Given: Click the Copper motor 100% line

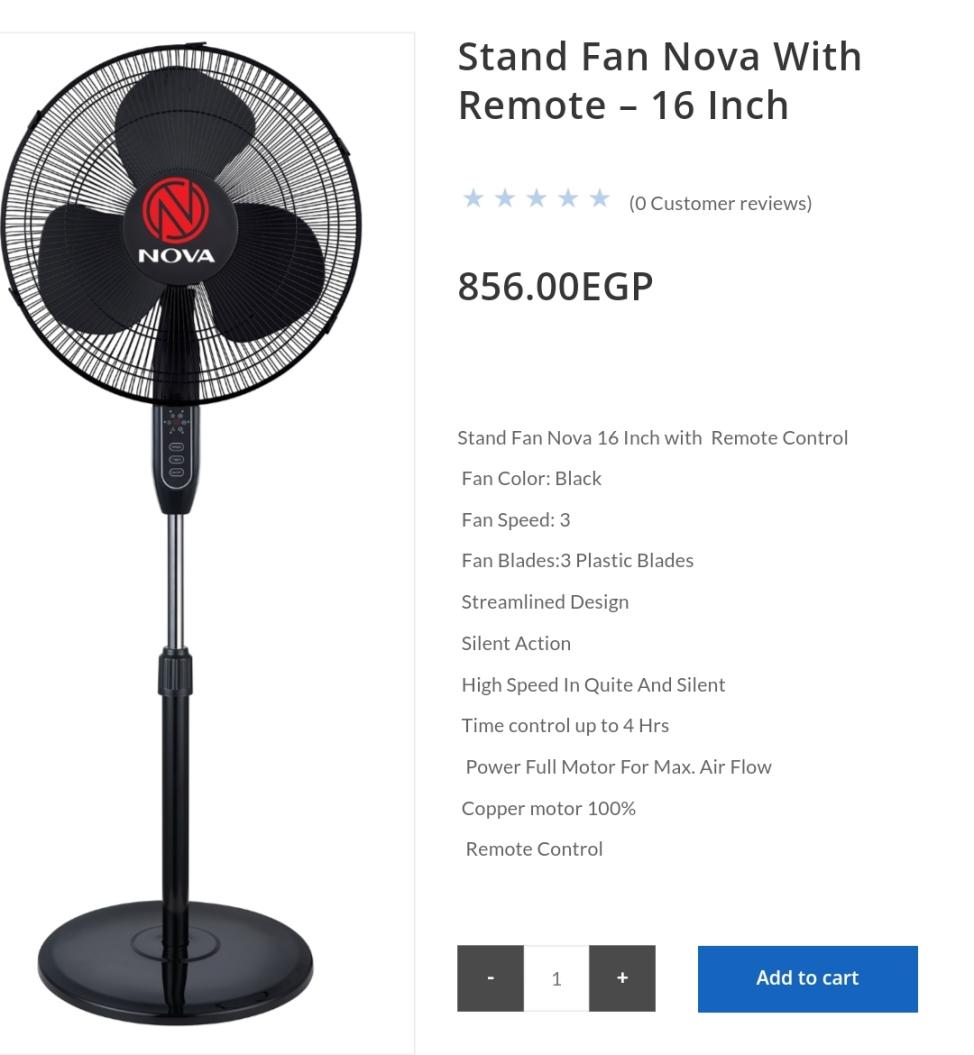Looking at the screenshot, I should click(x=548, y=808).
